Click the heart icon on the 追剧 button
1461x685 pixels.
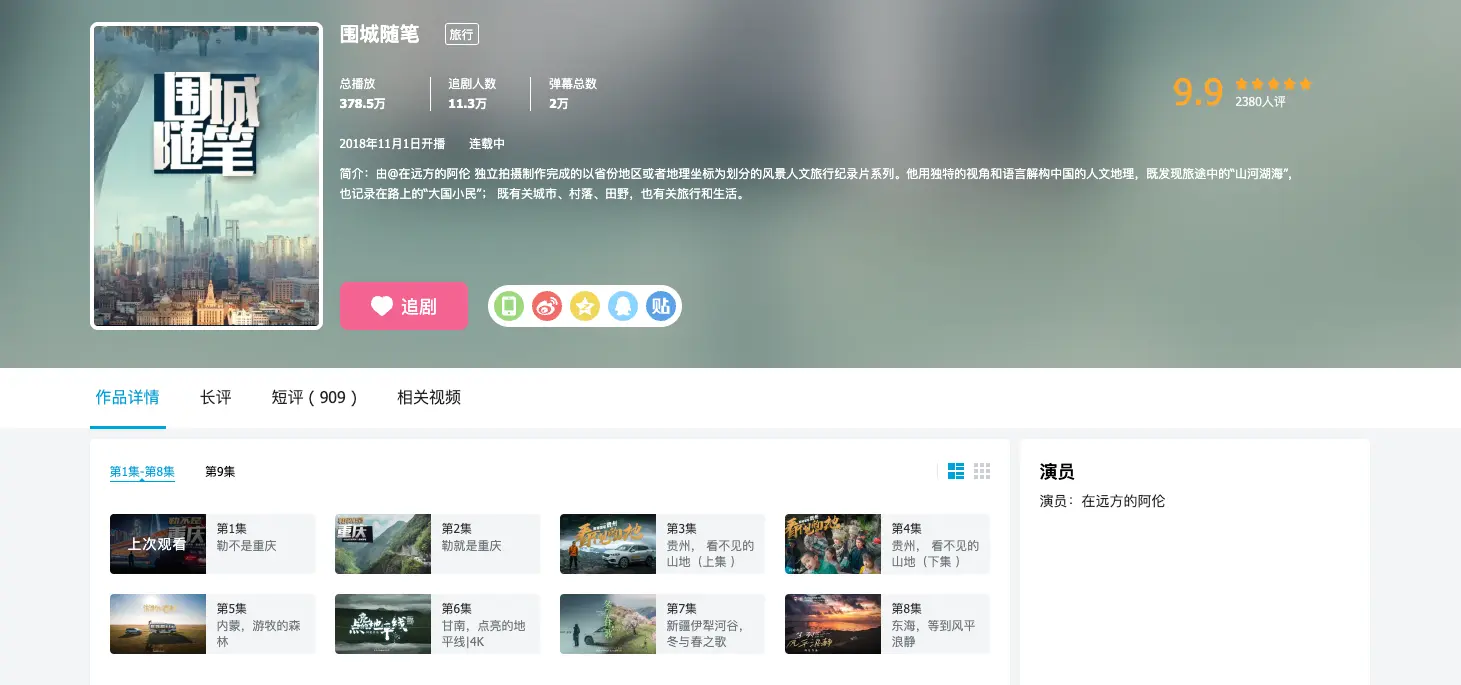coord(383,306)
